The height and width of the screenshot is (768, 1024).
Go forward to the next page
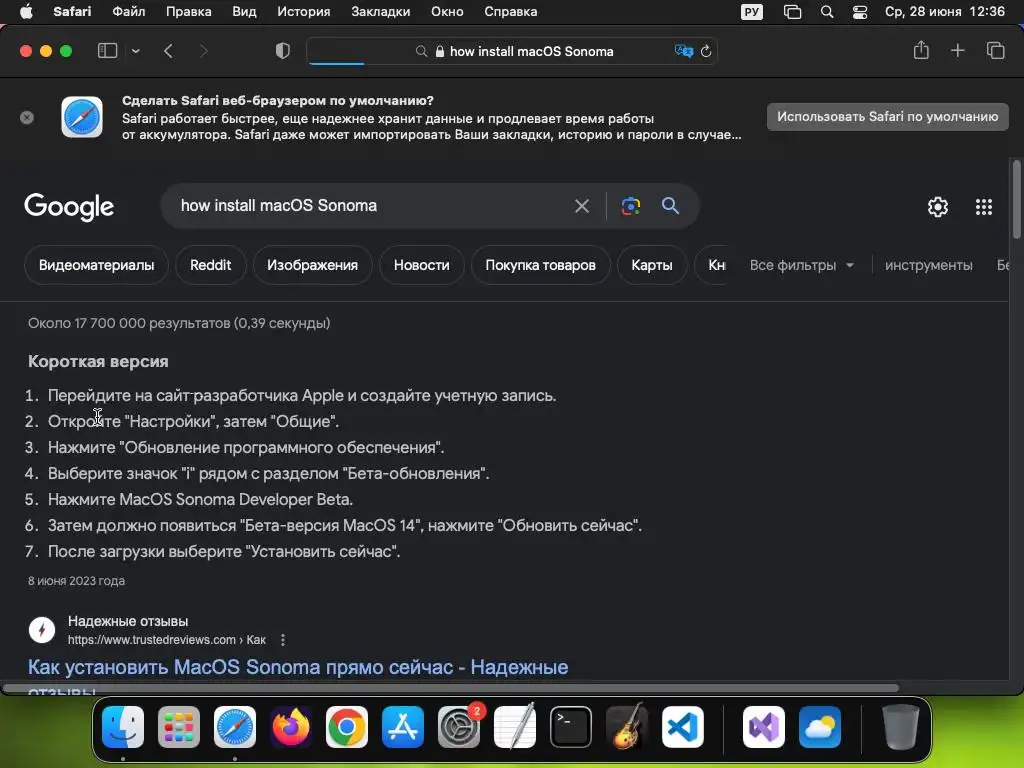click(x=203, y=51)
